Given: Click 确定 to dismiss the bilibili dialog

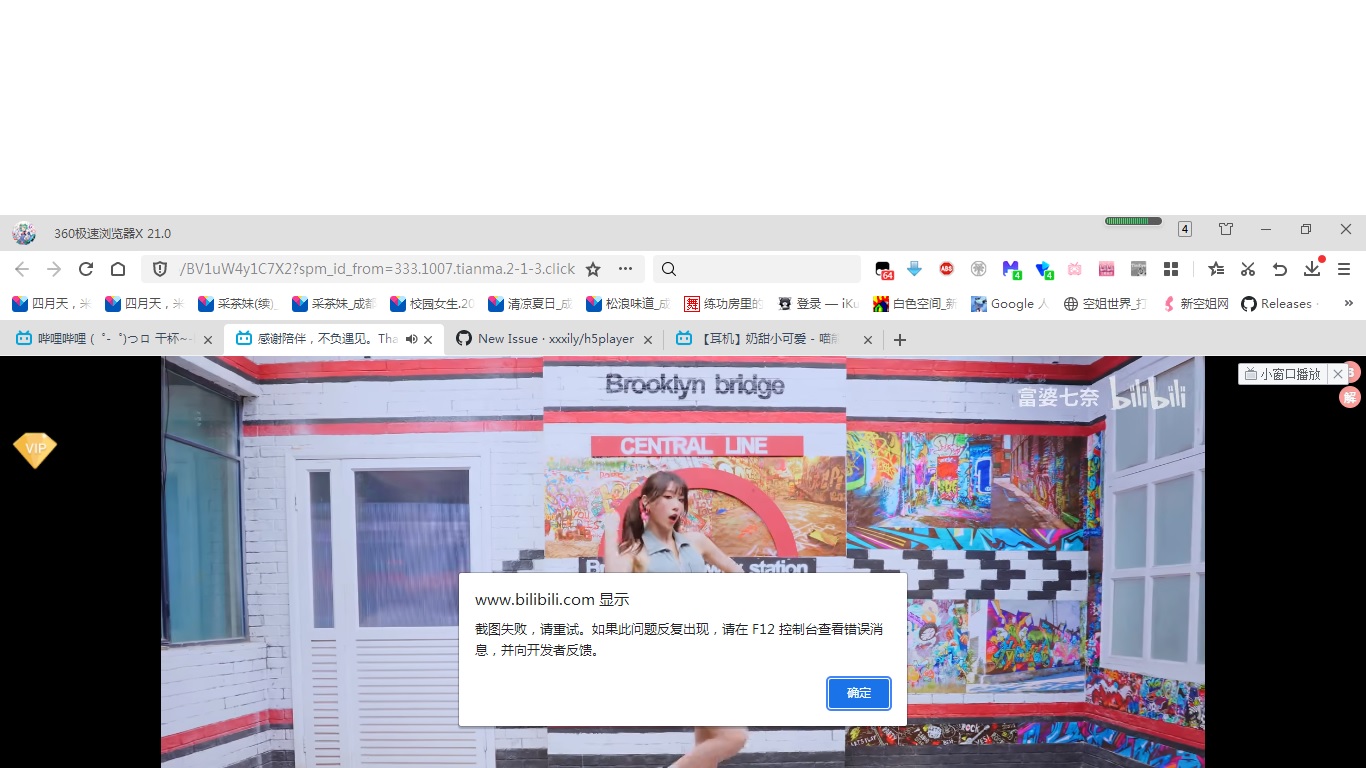Looking at the screenshot, I should (858, 693).
